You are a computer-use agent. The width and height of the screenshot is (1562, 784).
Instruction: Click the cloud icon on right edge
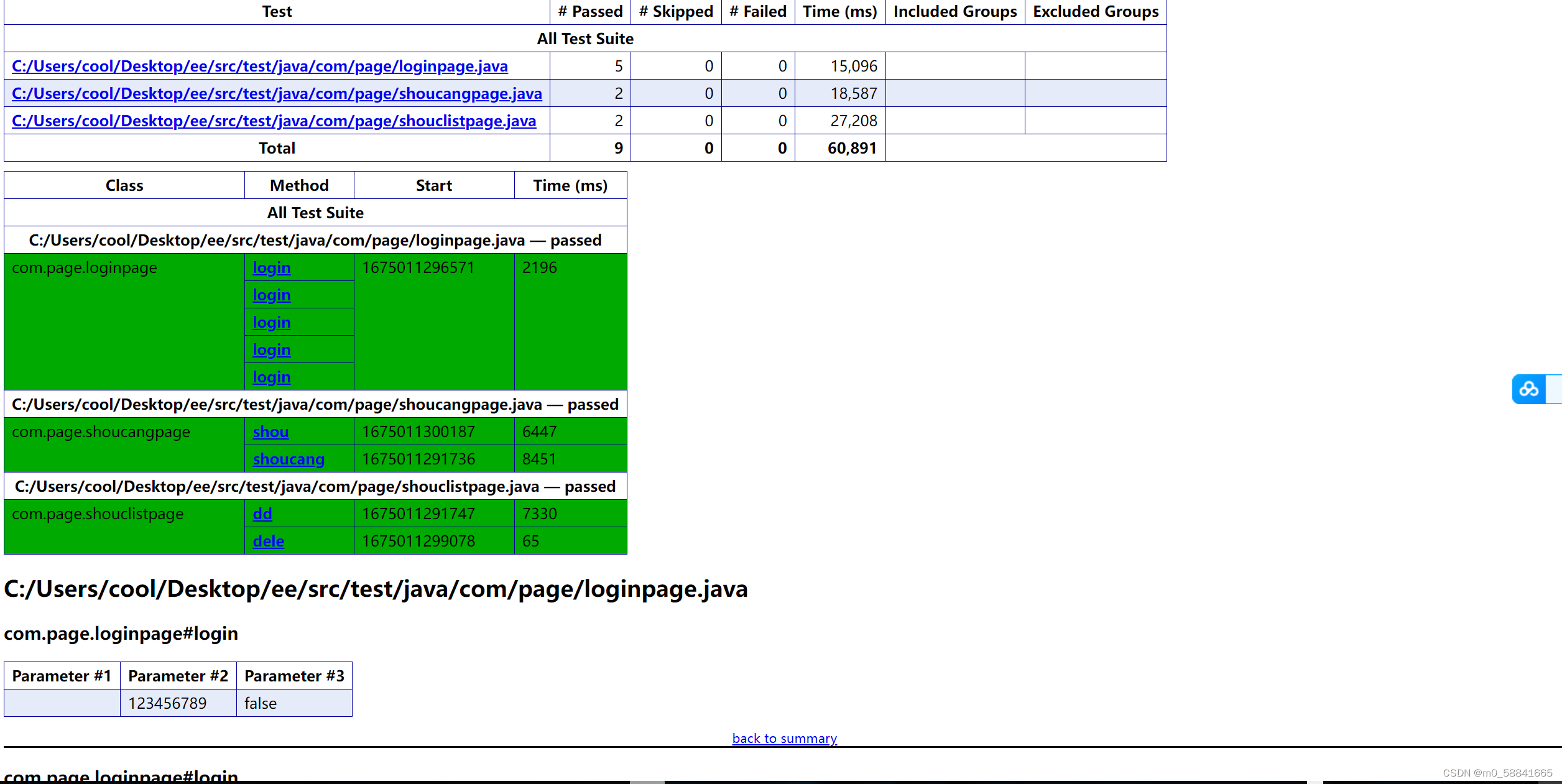click(x=1528, y=389)
